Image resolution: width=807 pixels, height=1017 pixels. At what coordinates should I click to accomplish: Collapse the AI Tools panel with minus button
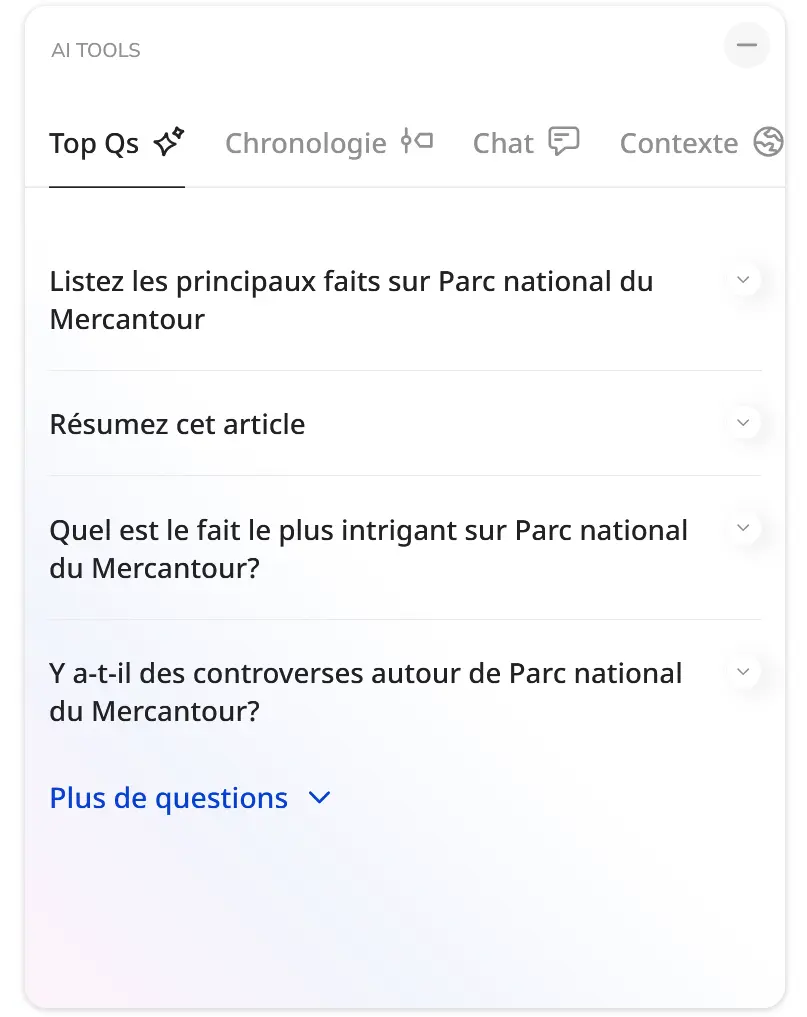pyautogui.click(x=747, y=45)
